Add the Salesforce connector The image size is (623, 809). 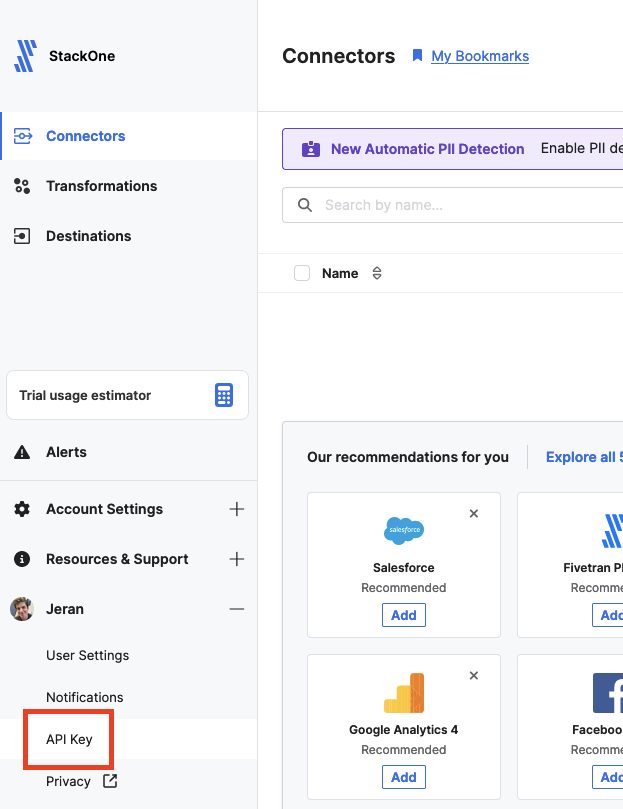(x=403, y=615)
